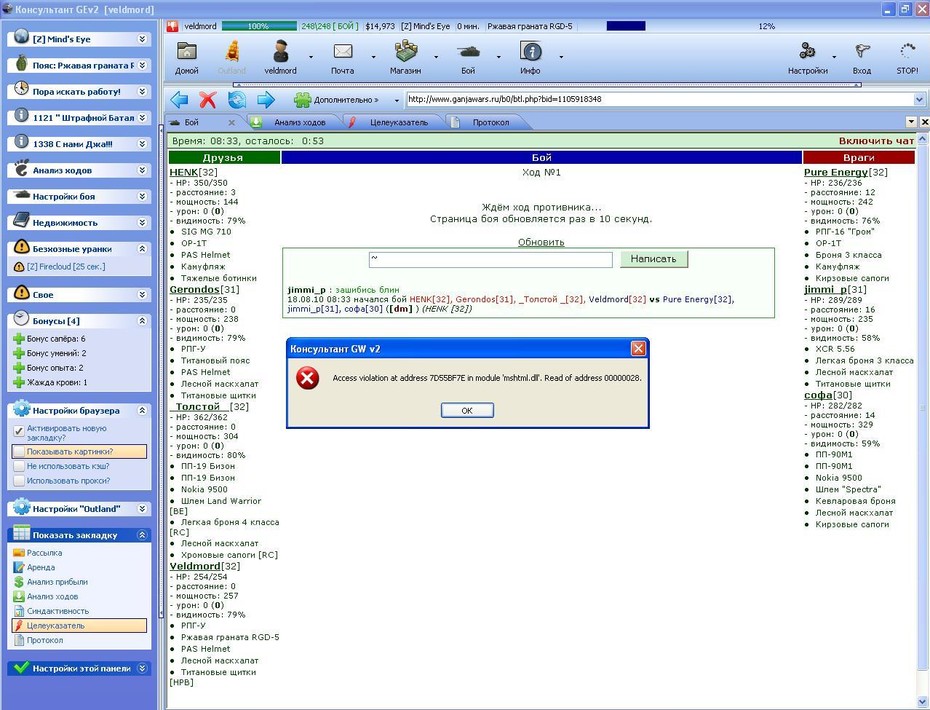930x710 pixels.
Task: Click the blue back arrow icon
Action: coord(179,100)
